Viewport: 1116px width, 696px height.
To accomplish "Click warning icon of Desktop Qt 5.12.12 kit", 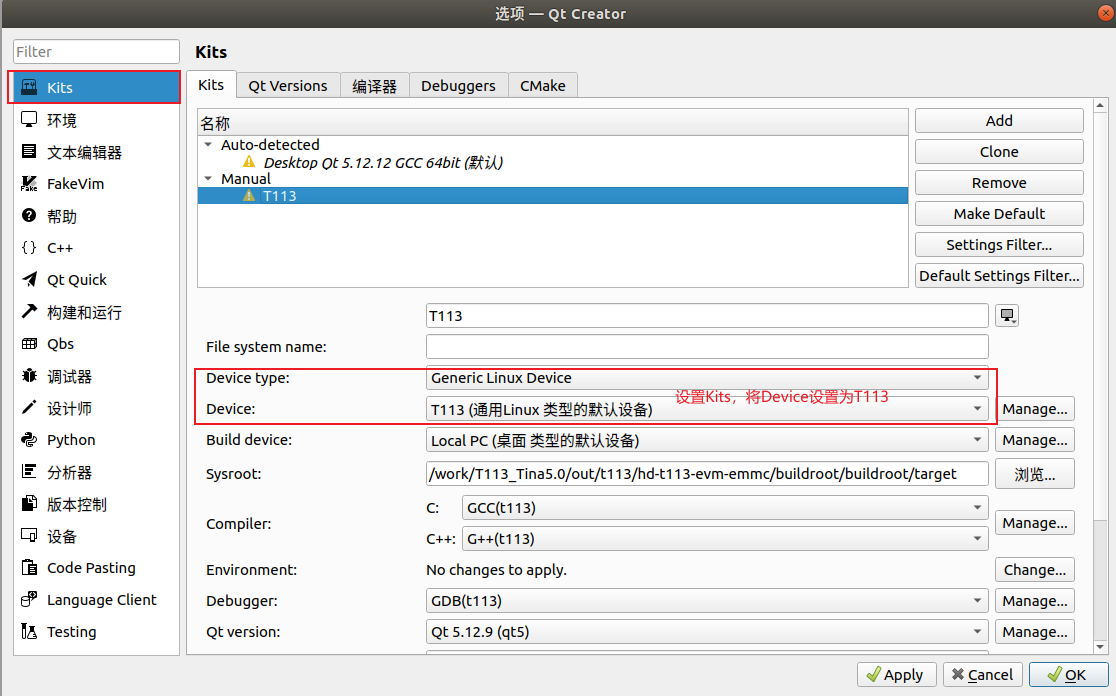I will 249,162.
